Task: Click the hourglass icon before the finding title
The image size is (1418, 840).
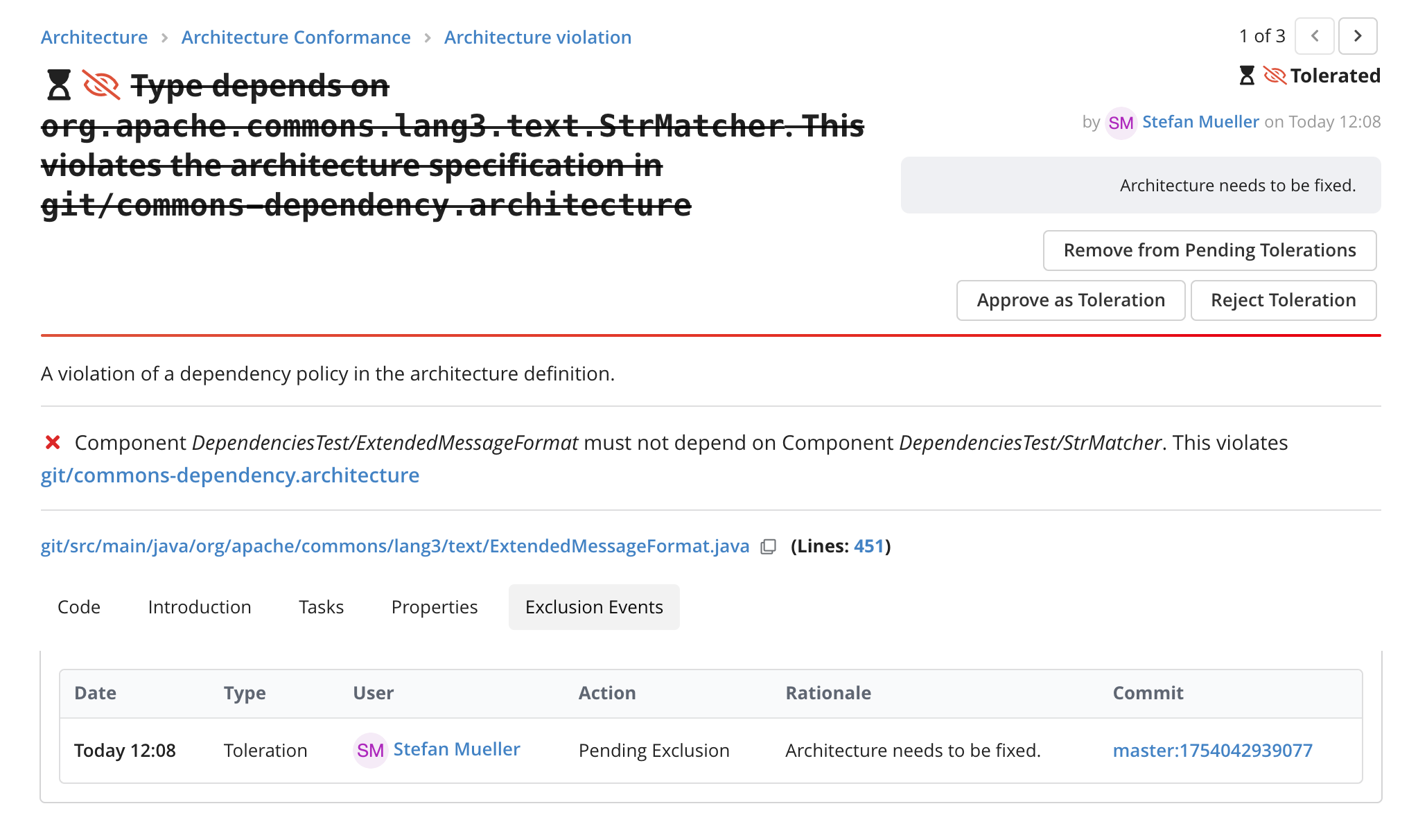Action: [59, 85]
